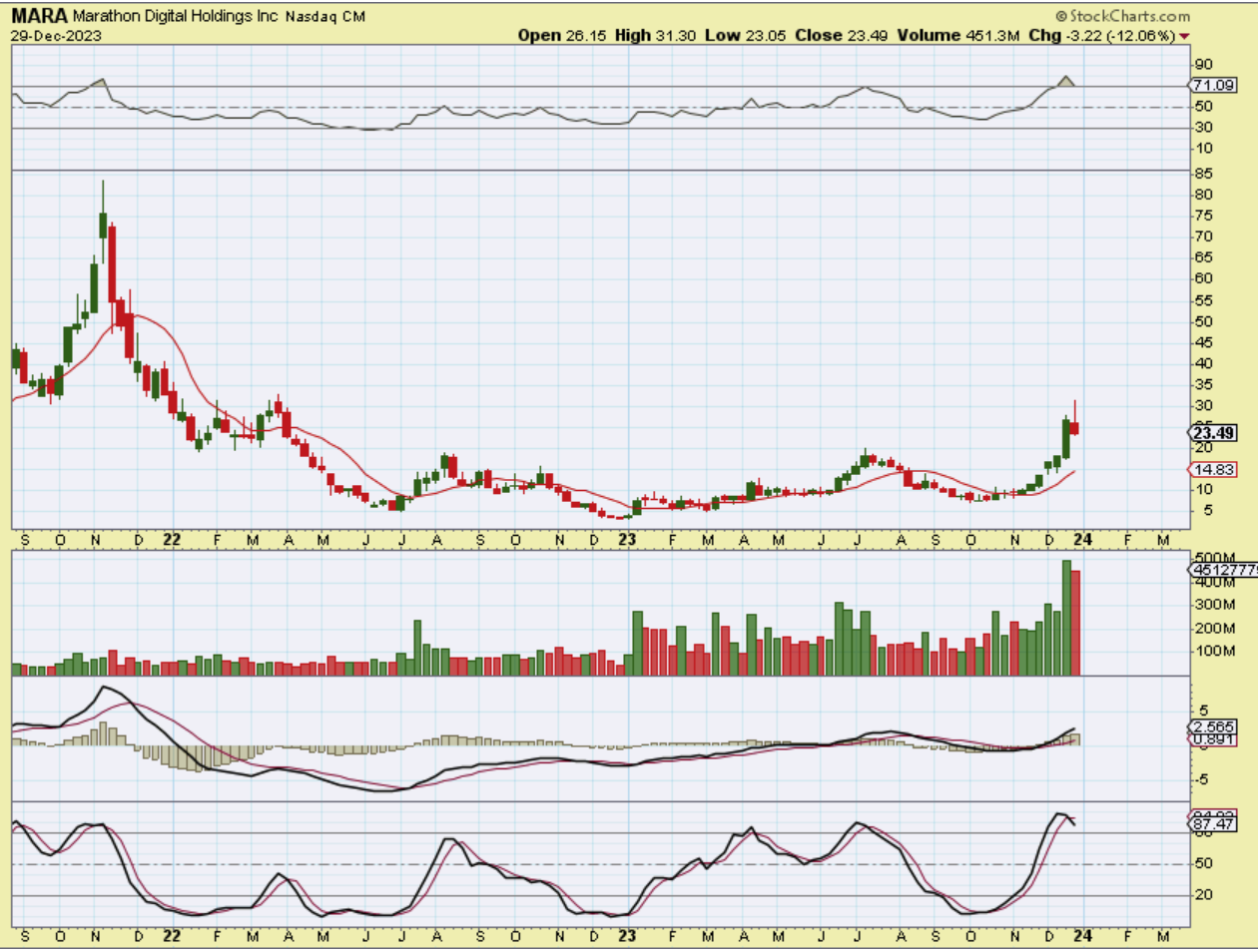The image size is (1258, 952).
Task: Click the "22" year marker on bottom axis
Action: [172, 936]
